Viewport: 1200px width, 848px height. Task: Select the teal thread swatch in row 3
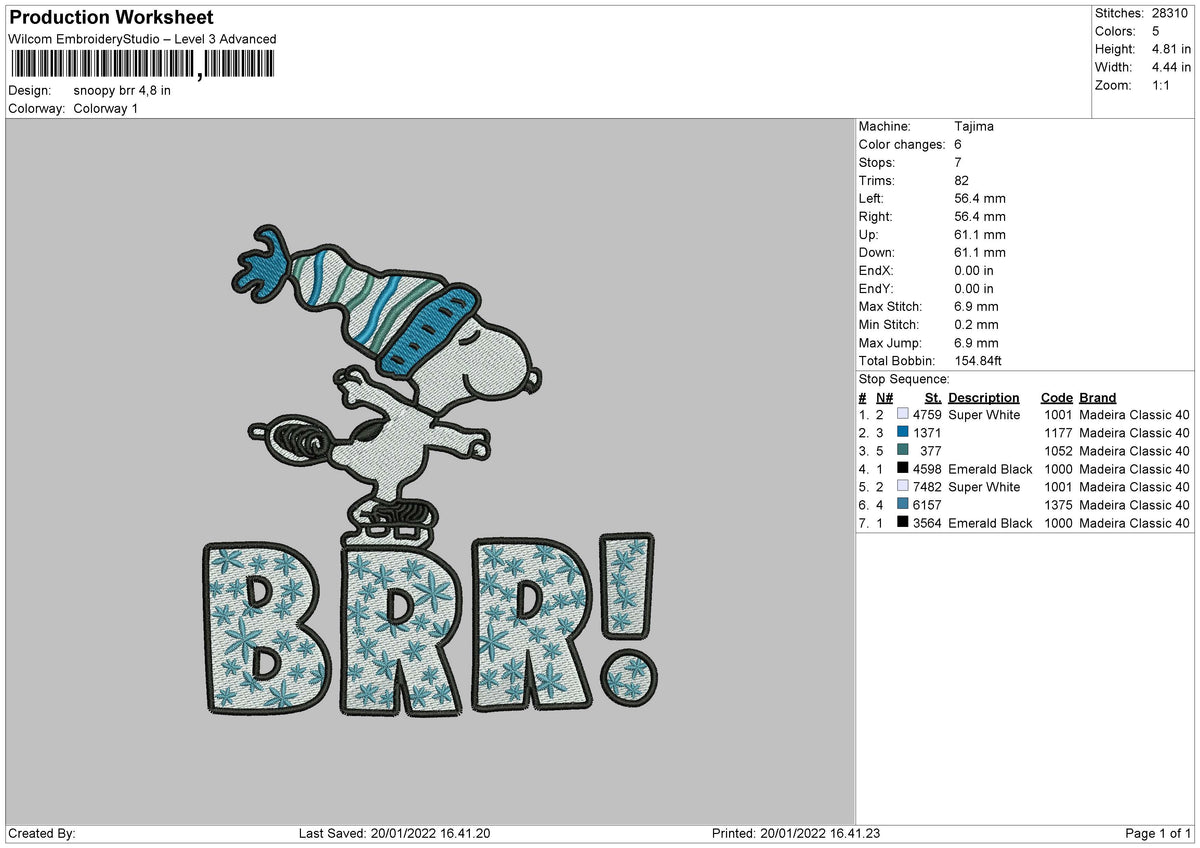[x=904, y=451]
